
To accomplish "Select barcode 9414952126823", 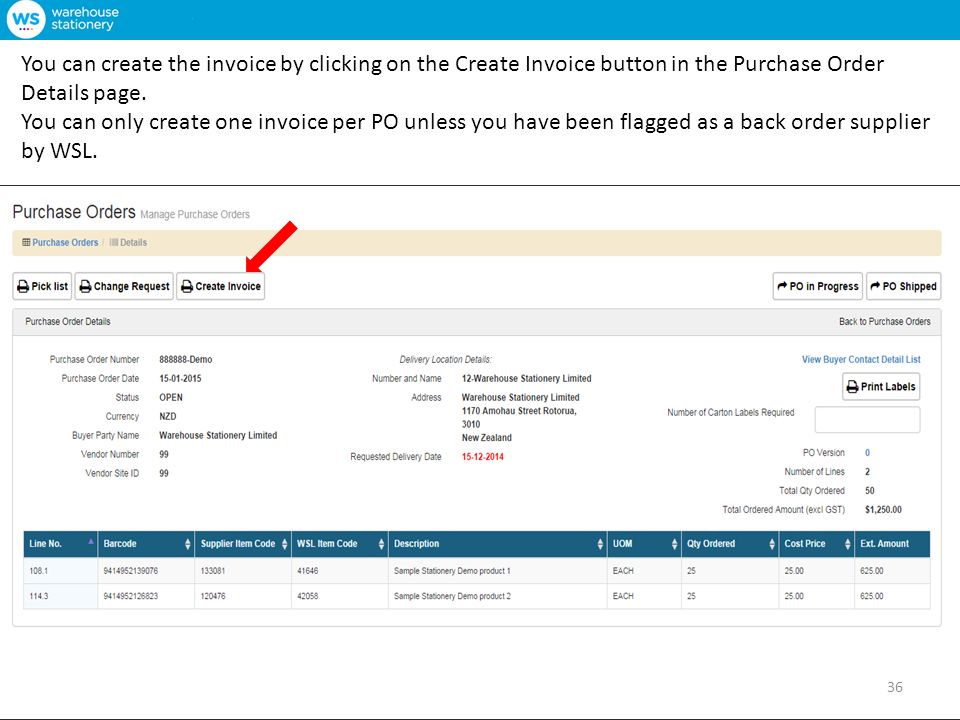I will (x=130, y=596).
